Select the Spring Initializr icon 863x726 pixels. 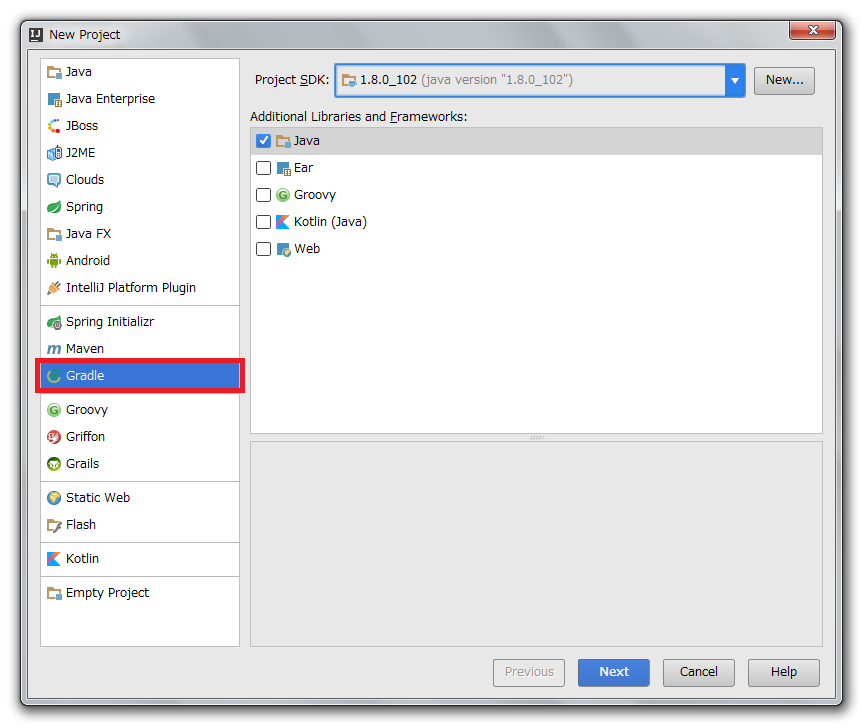(x=54, y=322)
